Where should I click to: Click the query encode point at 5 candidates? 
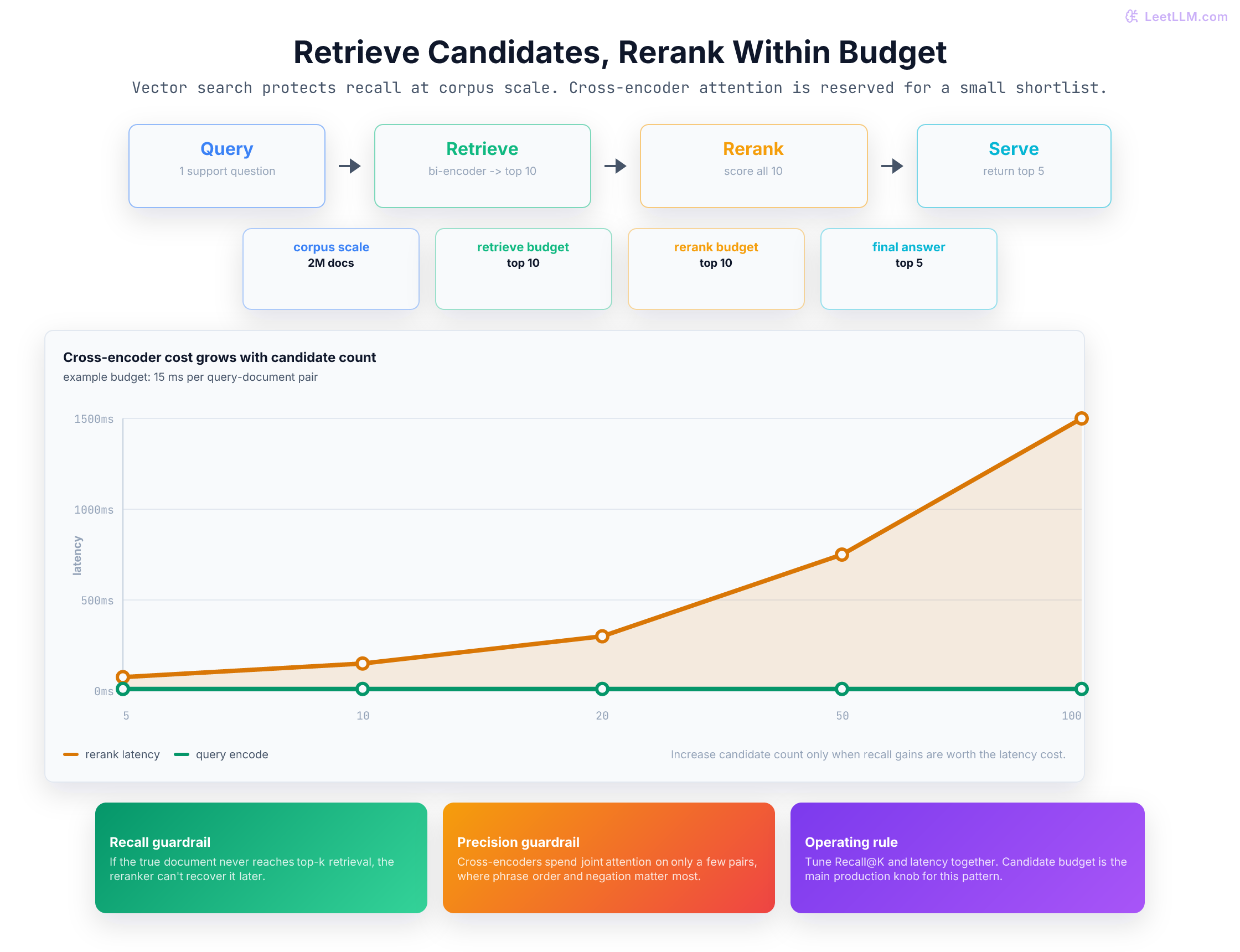pyautogui.click(x=123, y=689)
